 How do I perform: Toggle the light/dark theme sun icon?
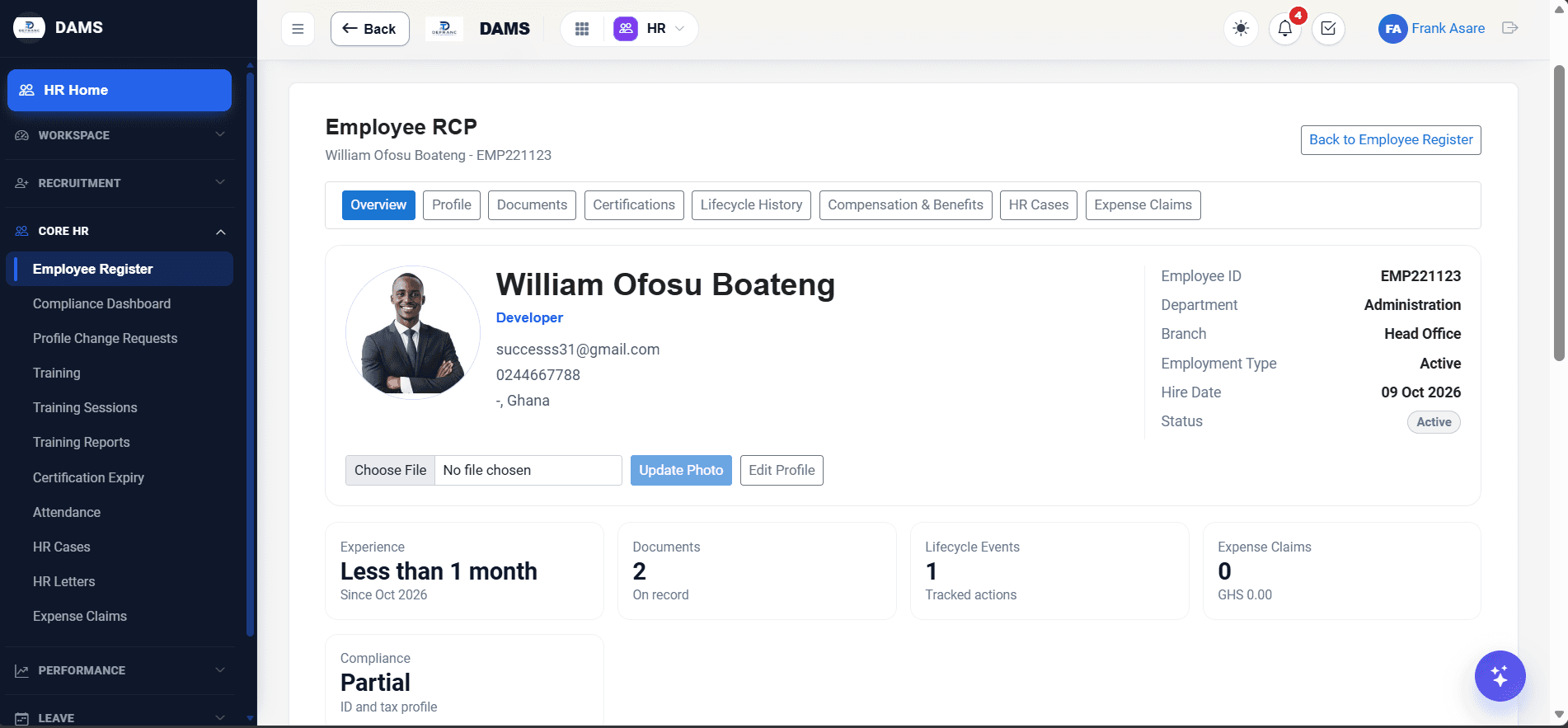click(1241, 29)
